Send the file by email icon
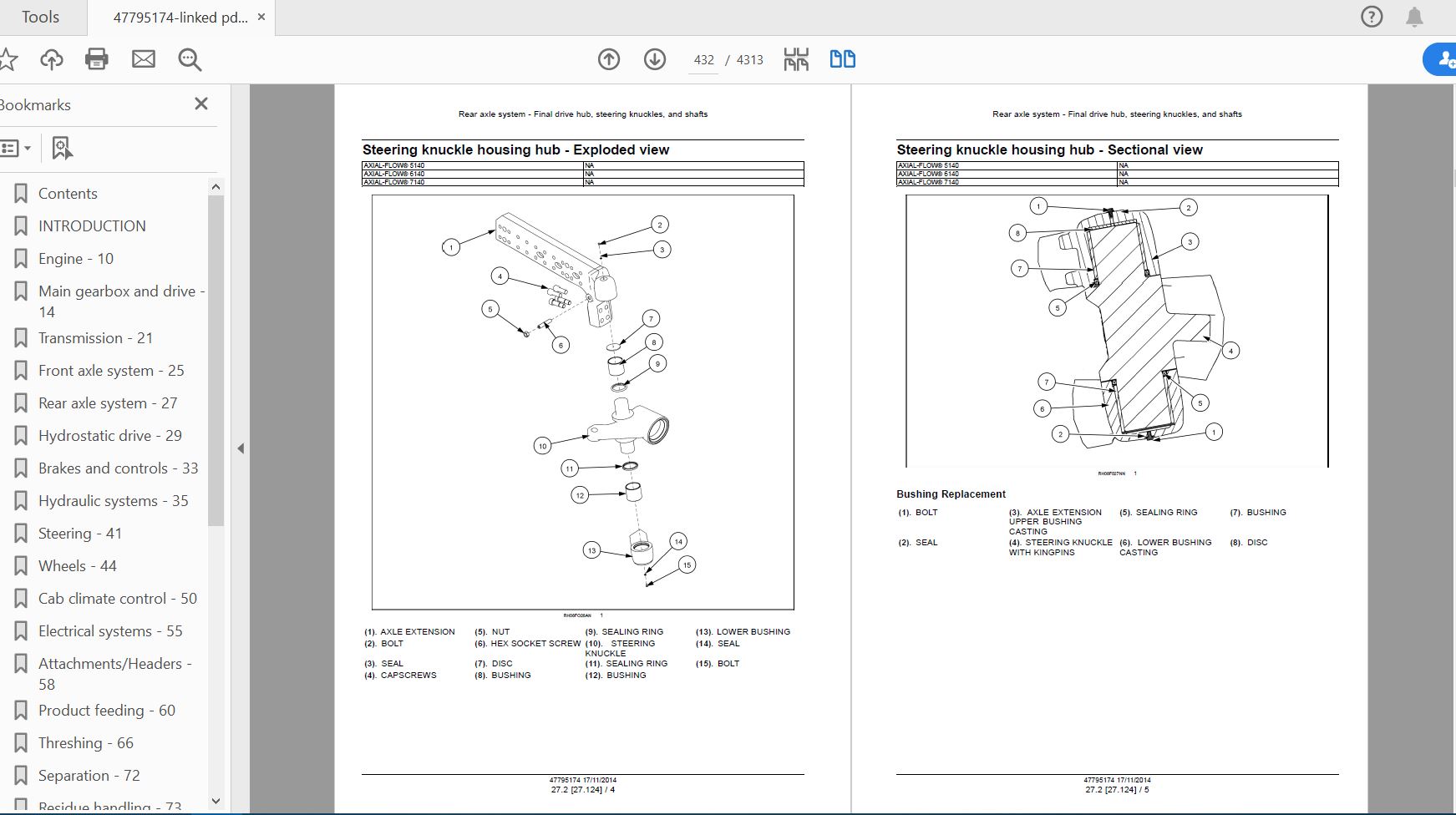 coord(144,58)
